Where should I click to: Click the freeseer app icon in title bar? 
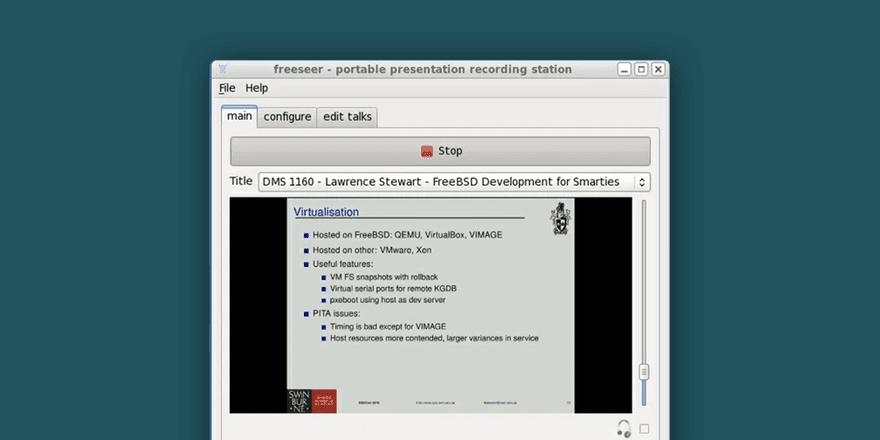coord(223,69)
